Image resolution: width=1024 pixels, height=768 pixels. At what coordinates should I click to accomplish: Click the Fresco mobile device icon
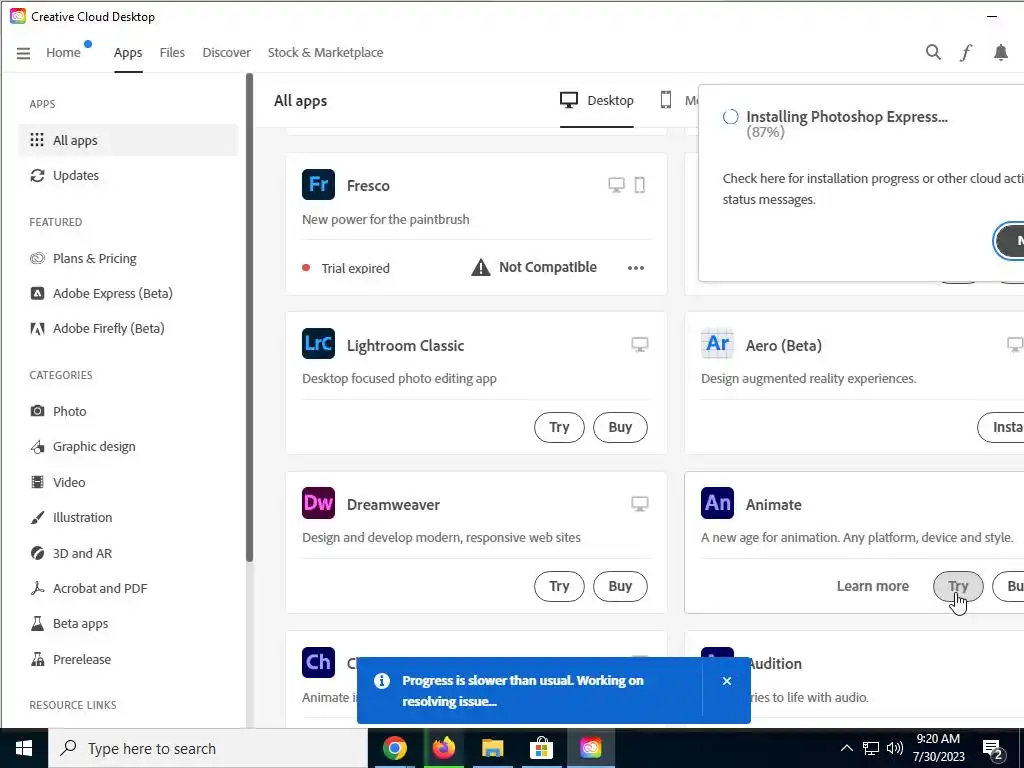coord(640,185)
